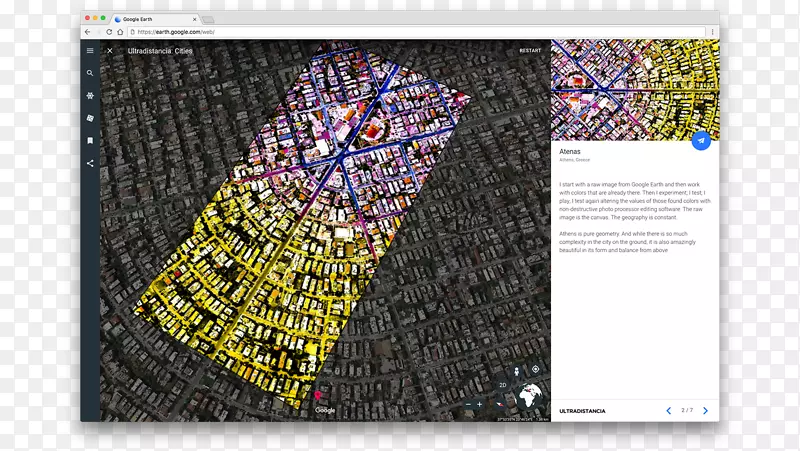Go to the previous story slide
This screenshot has height=451, width=800.
pyautogui.click(x=668, y=411)
